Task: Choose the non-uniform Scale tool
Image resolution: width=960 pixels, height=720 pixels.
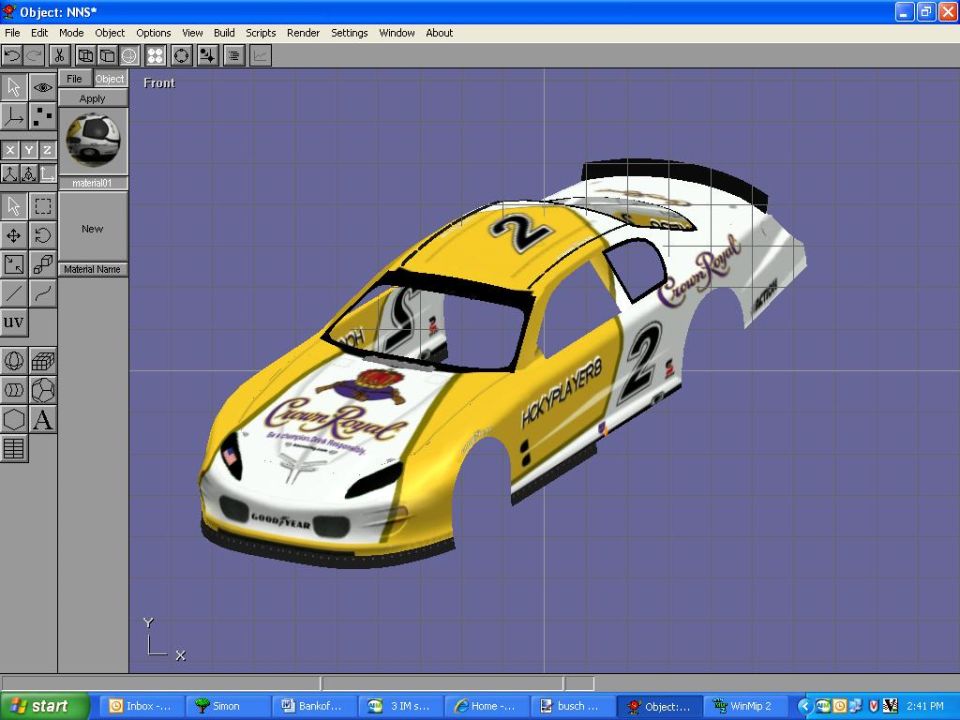Action: coord(13,264)
